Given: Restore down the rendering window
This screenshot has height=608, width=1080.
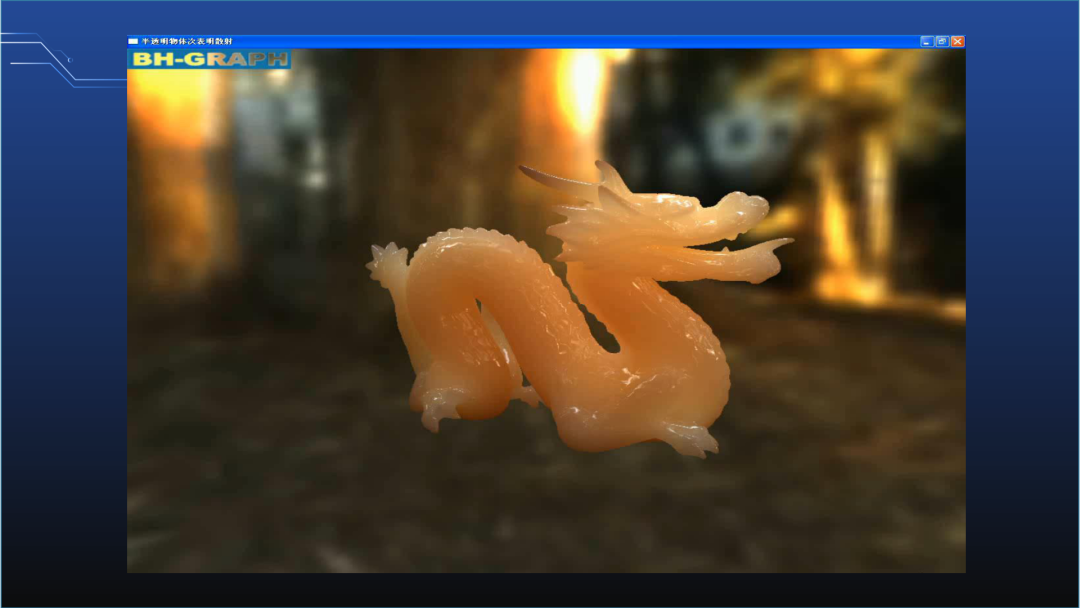Looking at the screenshot, I should tap(942, 41).
